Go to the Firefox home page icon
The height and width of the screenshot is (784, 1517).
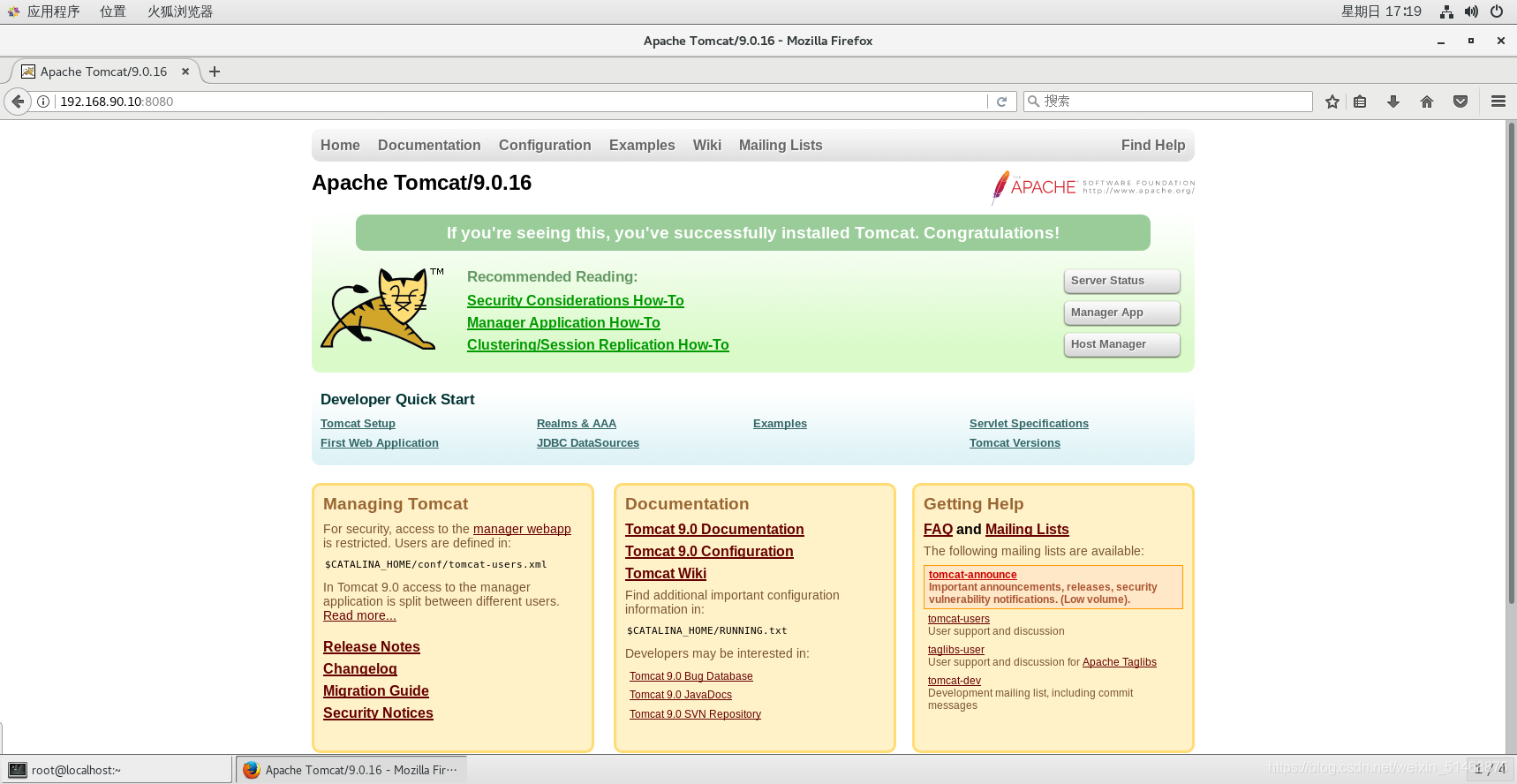pos(1427,102)
